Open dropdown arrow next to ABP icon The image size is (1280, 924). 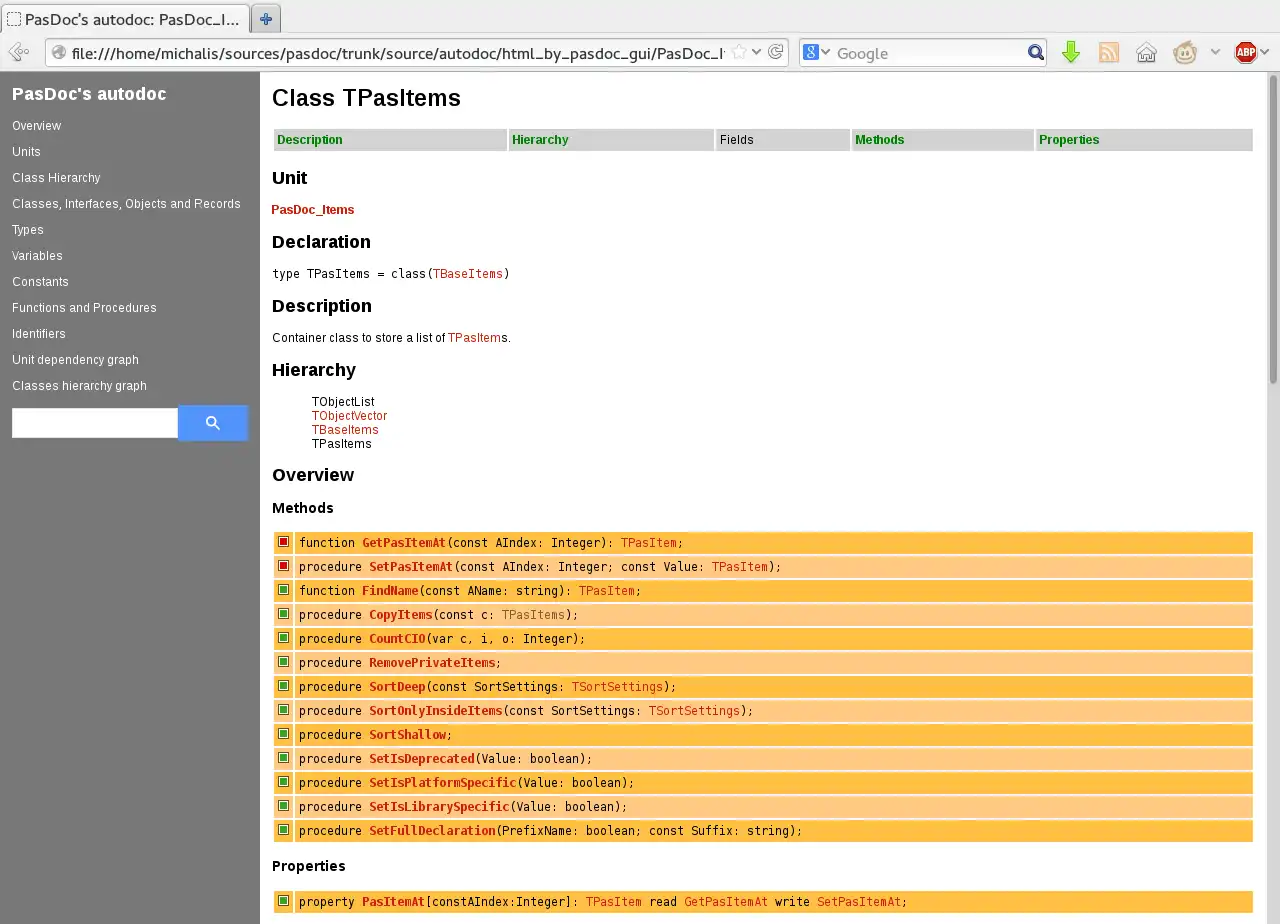click(1265, 53)
